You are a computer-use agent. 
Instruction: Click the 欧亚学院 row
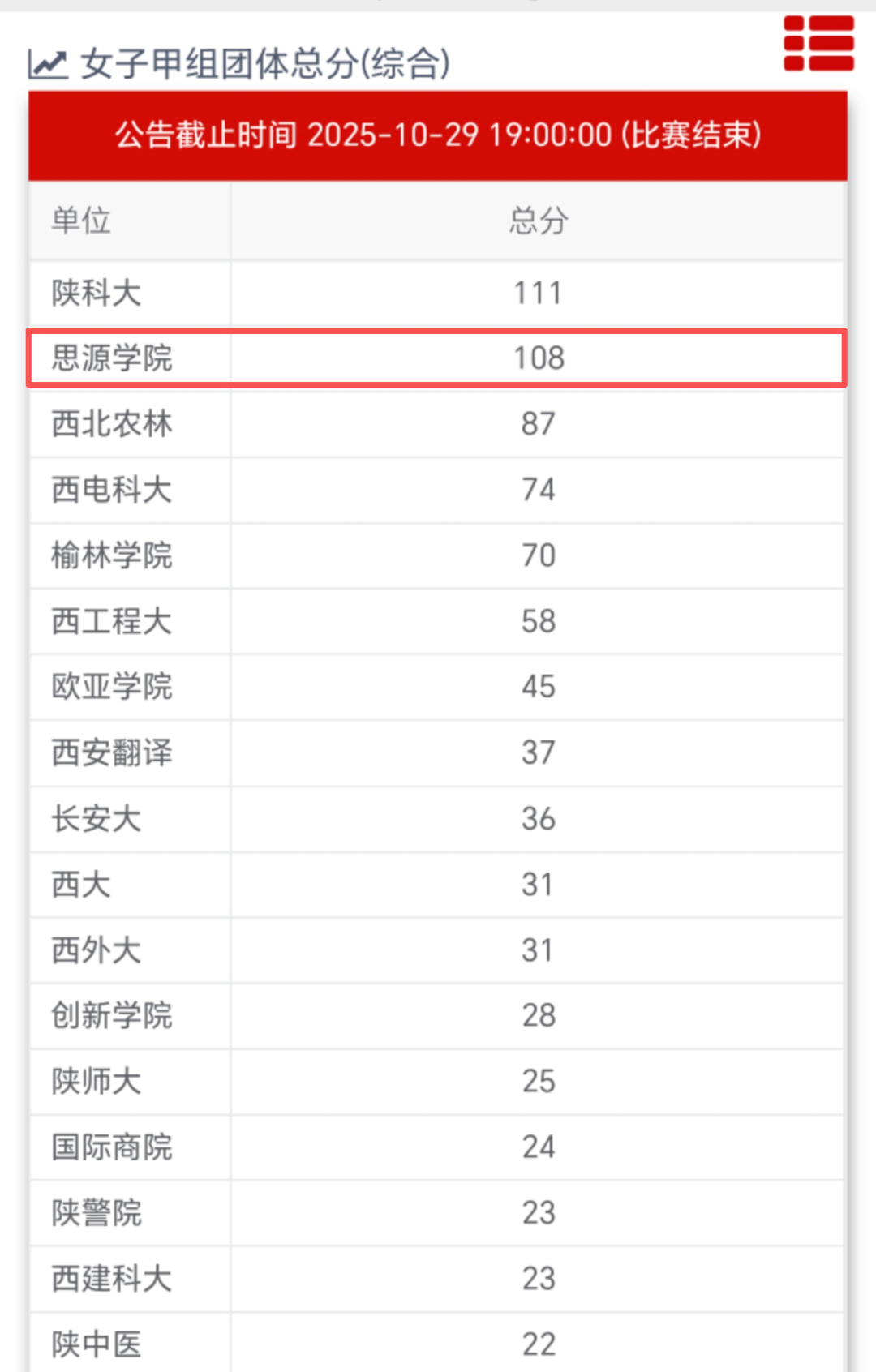438,687
